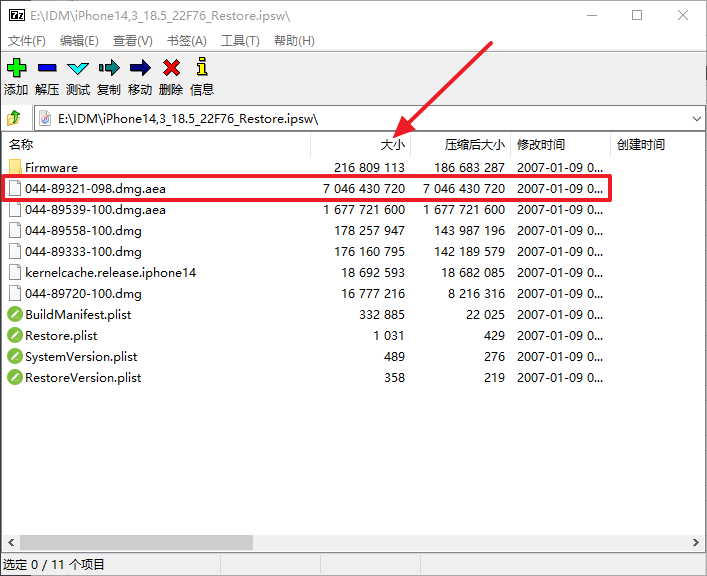Maximize the 7-Zip window
The width and height of the screenshot is (707, 576).
tap(637, 15)
